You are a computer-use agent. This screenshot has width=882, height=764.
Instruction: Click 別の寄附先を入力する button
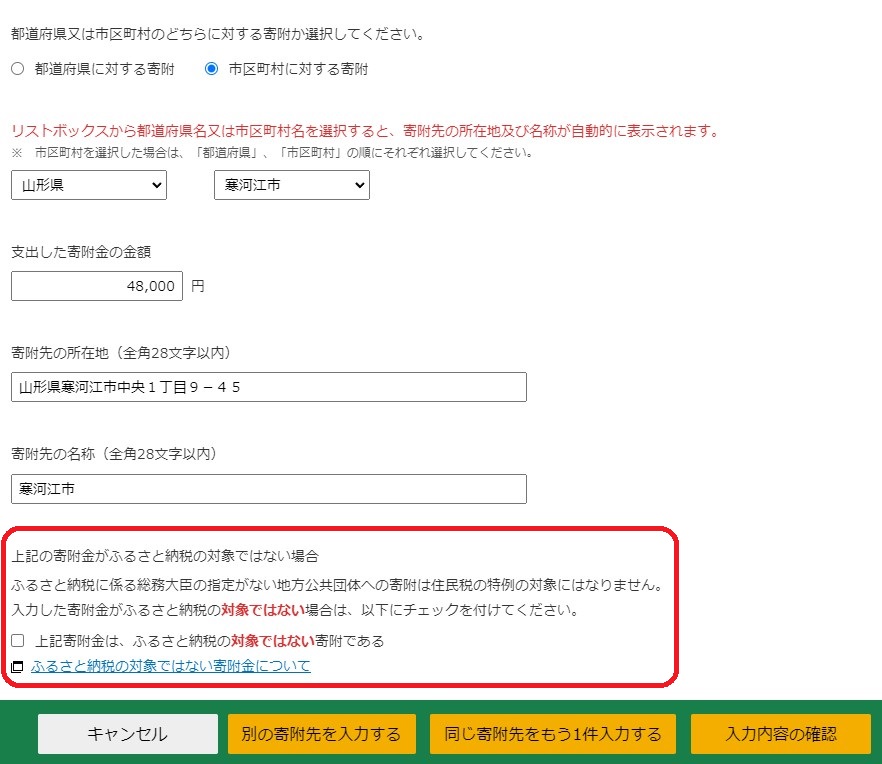(x=322, y=734)
